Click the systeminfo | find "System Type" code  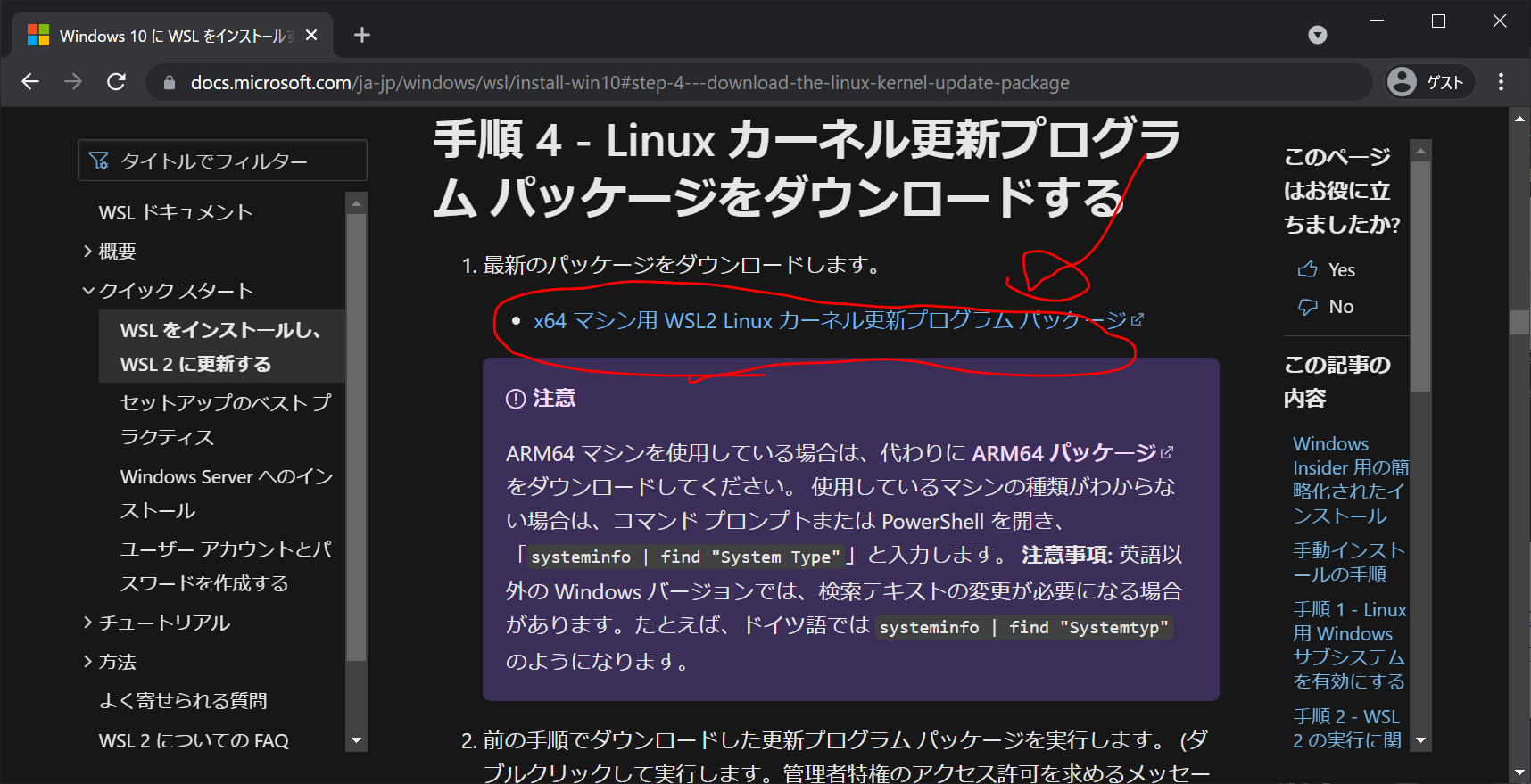pos(685,557)
